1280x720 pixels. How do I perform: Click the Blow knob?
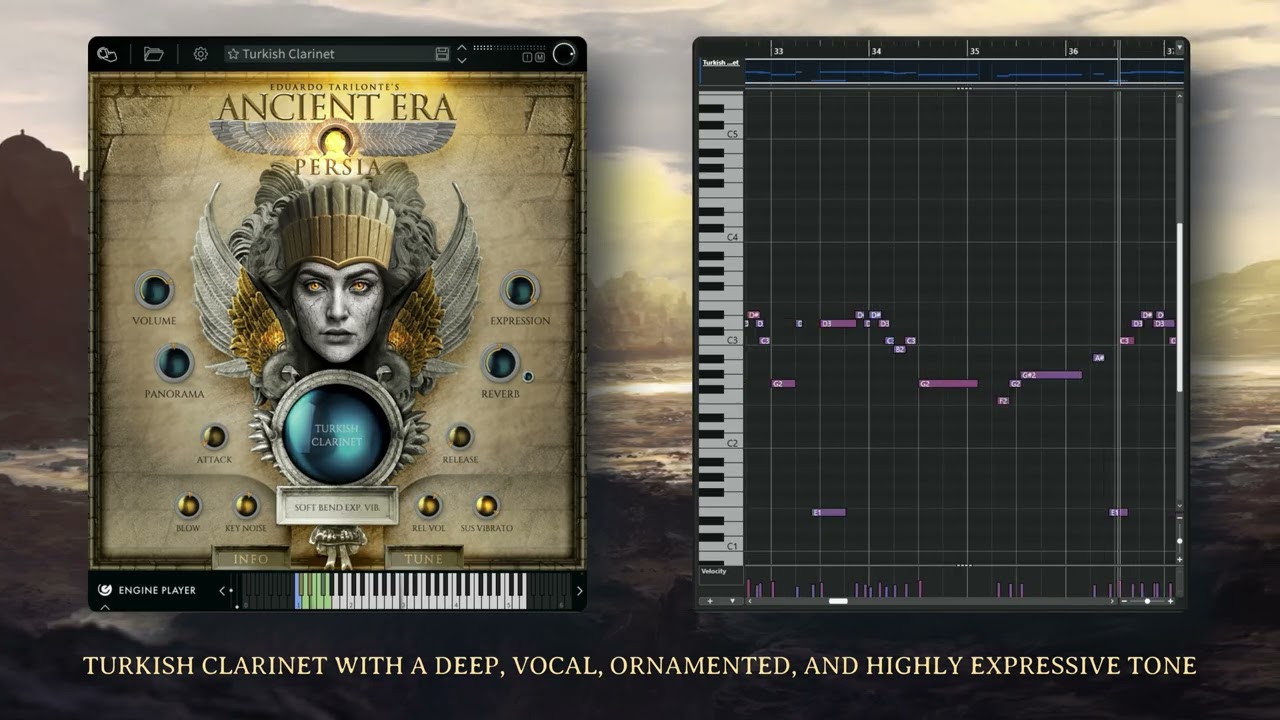(x=188, y=506)
